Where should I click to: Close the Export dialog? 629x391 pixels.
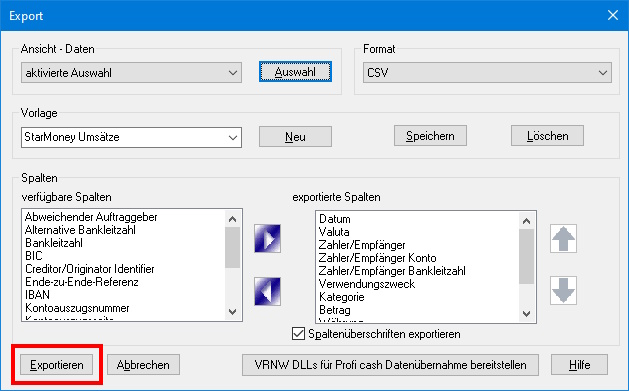(613, 15)
